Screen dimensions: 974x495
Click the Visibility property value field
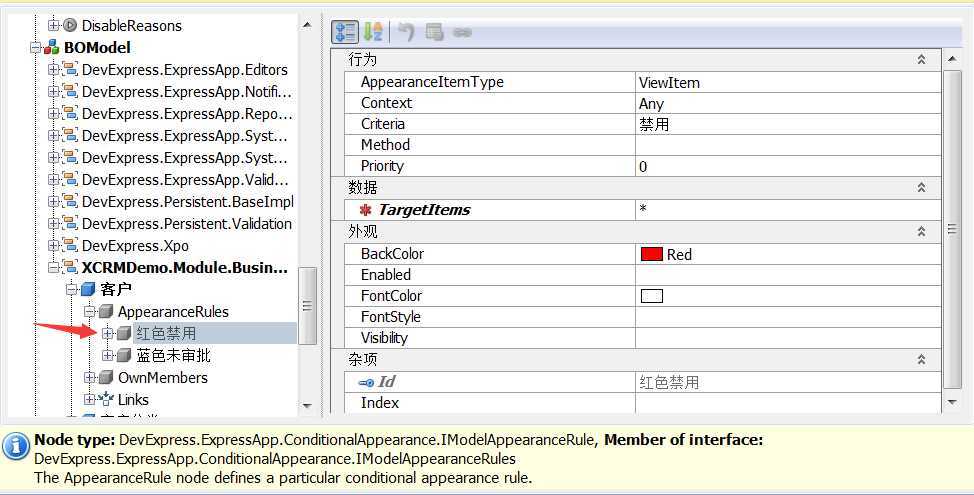pyautogui.click(x=788, y=338)
